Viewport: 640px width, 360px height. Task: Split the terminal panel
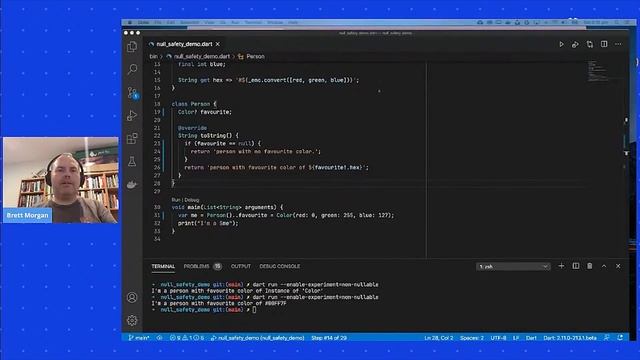click(x=576, y=266)
